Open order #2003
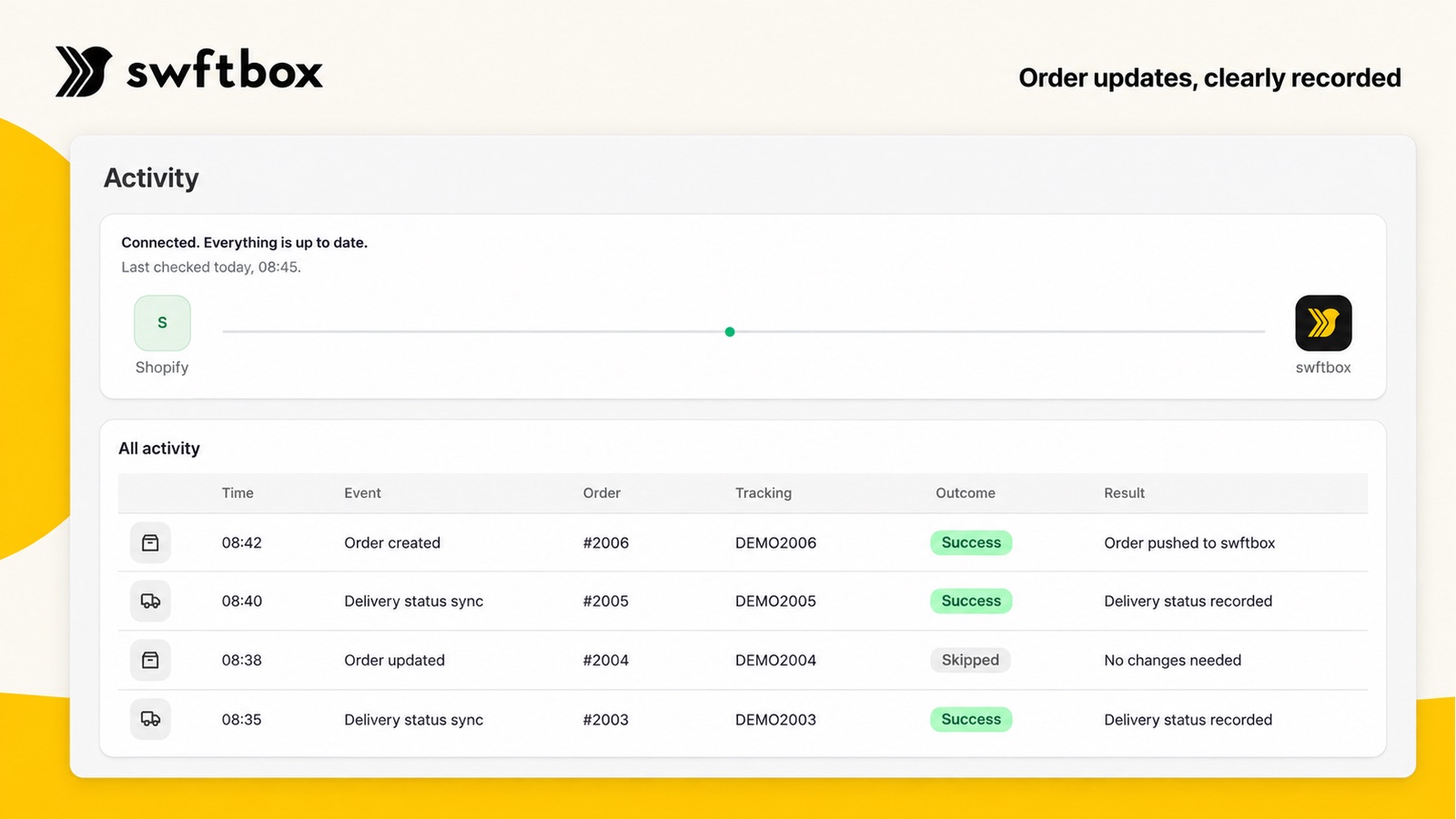The height and width of the screenshot is (819, 1456). 606,720
